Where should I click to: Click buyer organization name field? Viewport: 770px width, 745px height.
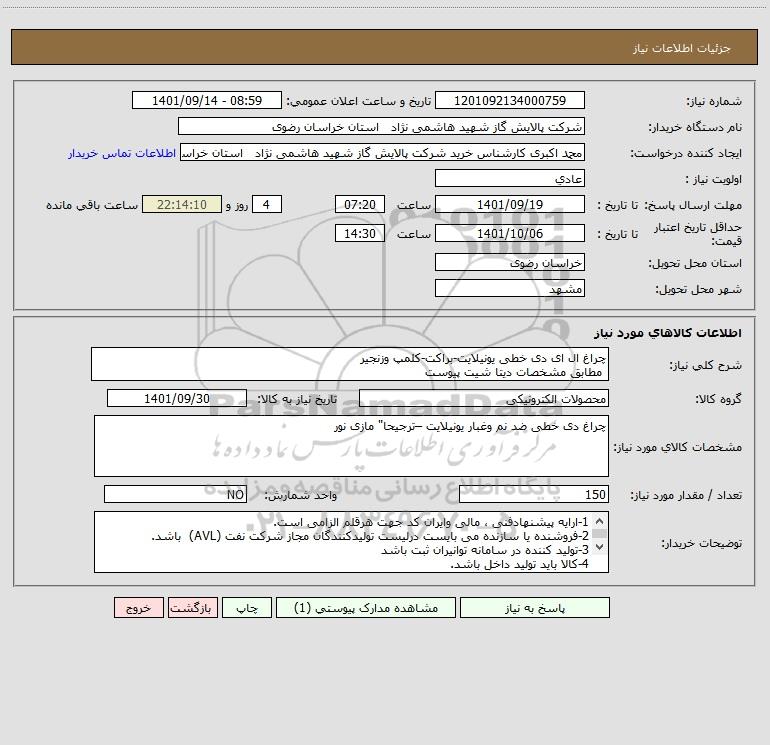[381, 127]
